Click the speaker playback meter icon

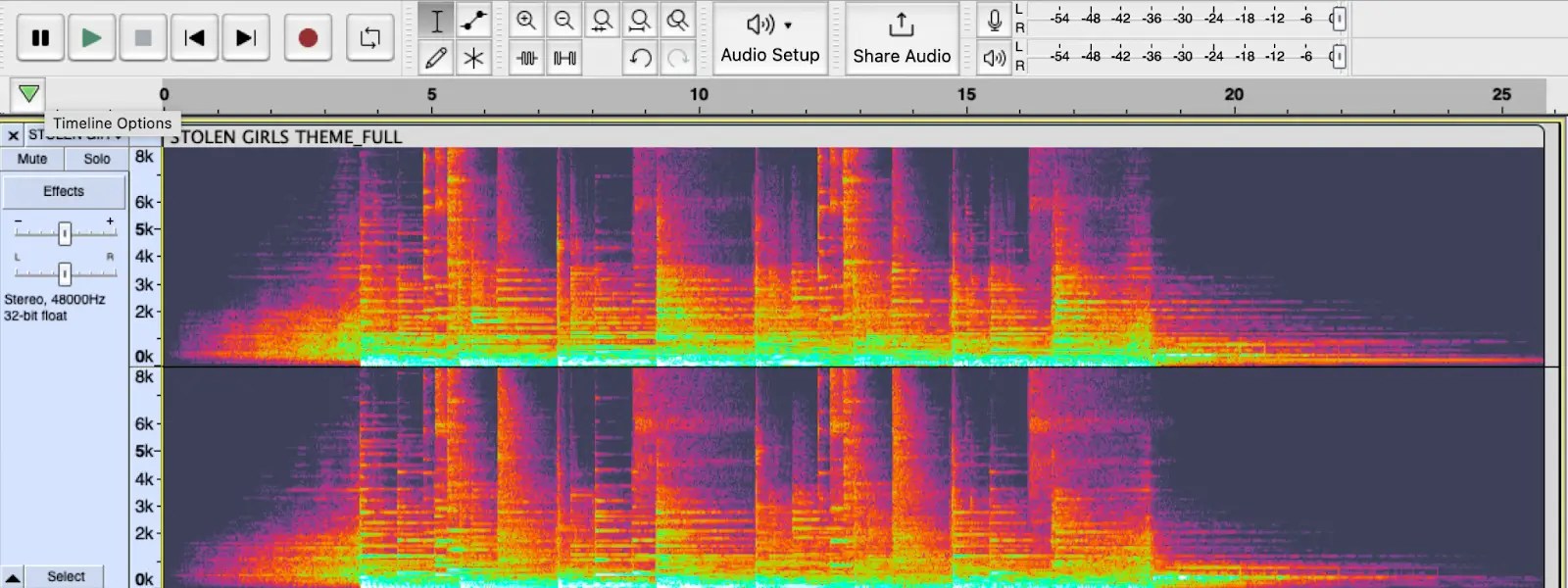coord(994,58)
